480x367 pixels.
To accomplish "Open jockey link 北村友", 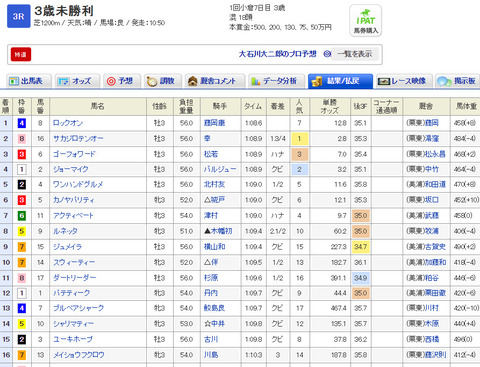I will point(214,184).
